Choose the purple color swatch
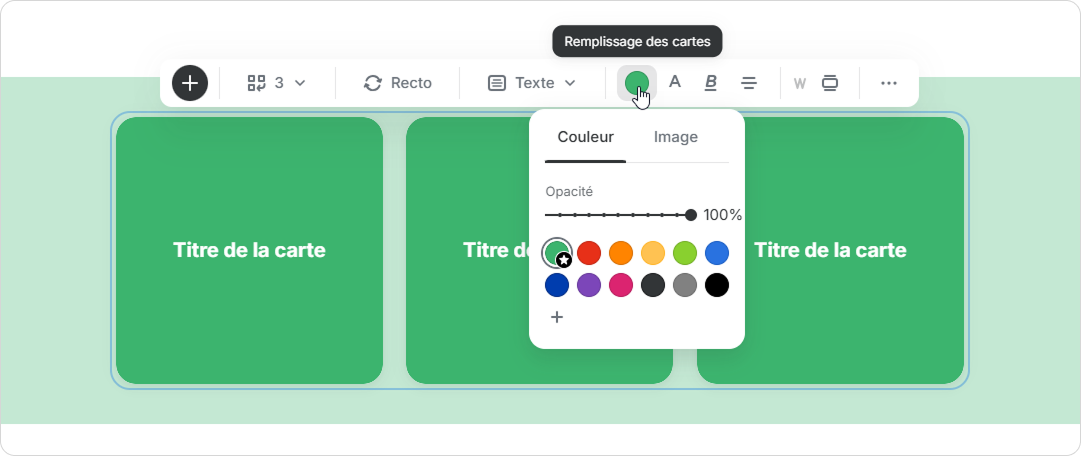The height and width of the screenshot is (456, 1081). (x=589, y=285)
